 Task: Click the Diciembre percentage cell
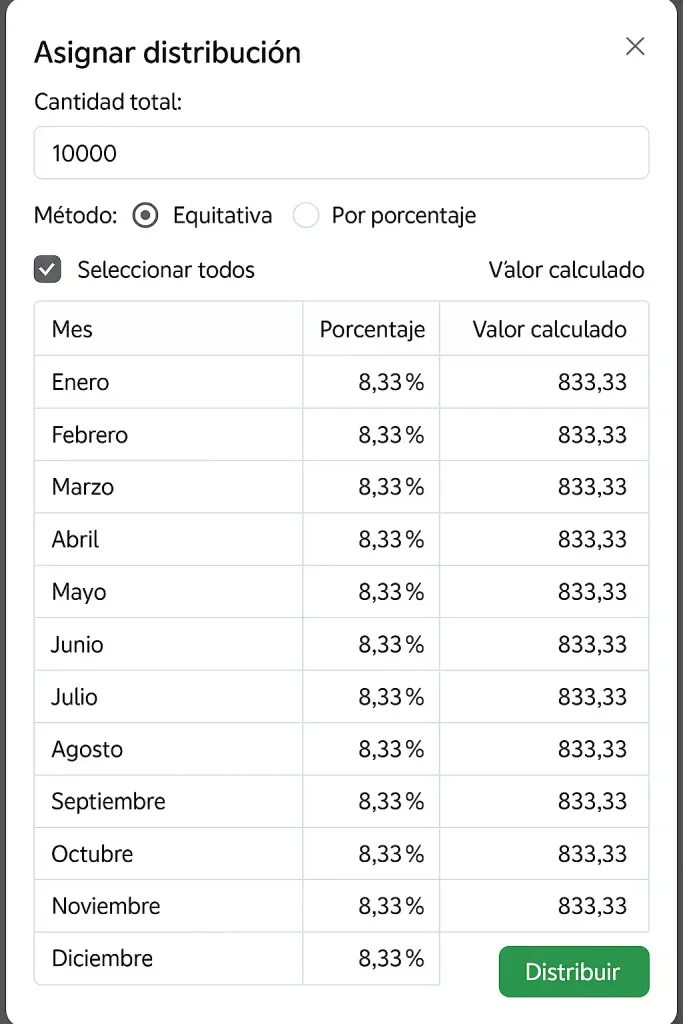click(391, 958)
